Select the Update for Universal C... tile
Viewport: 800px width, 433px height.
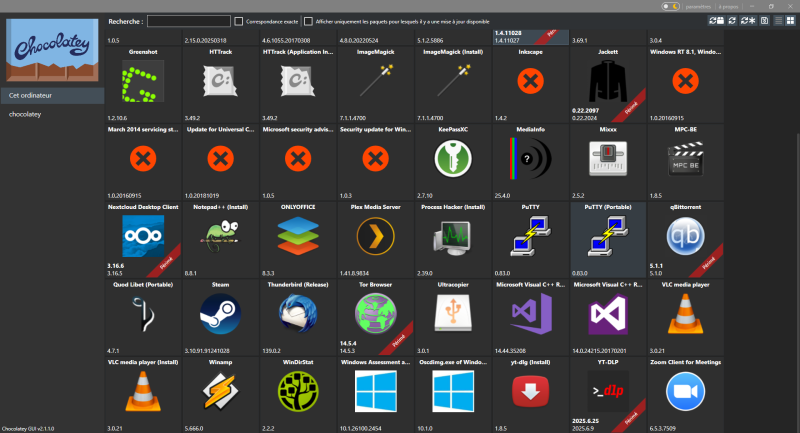point(220,162)
